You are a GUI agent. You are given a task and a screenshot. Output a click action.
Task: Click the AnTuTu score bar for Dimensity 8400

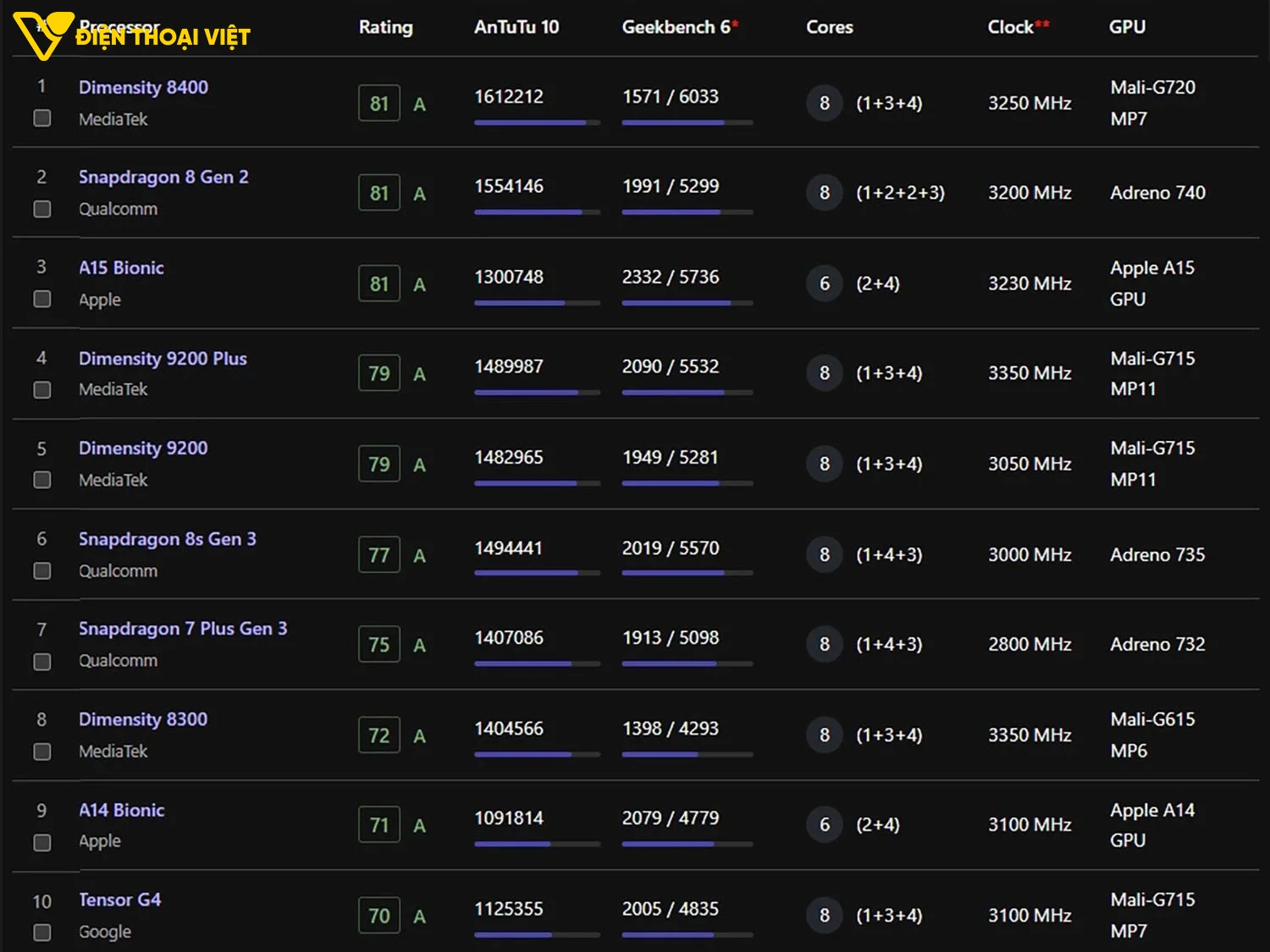point(537,123)
